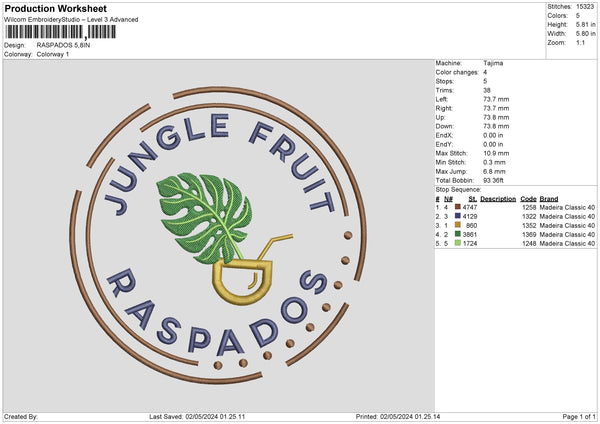Click the 'Description' column header

(498, 199)
